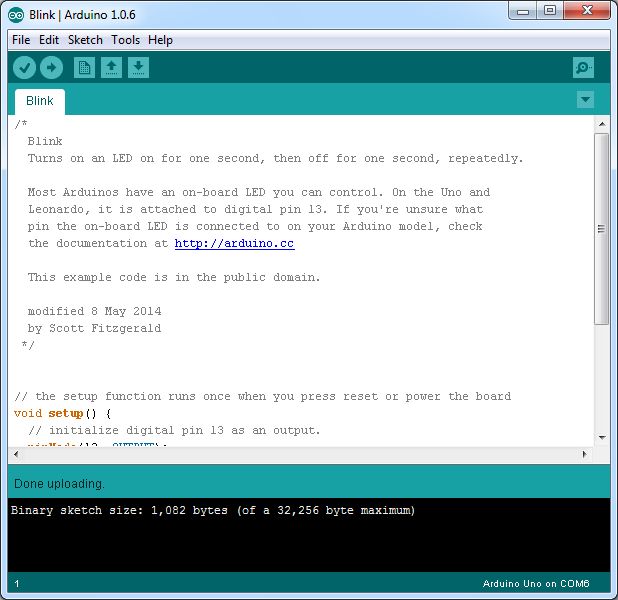The height and width of the screenshot is (600, 618).
Task: Open the tab options dropdown arrow
Action: [x=585, y=99]
